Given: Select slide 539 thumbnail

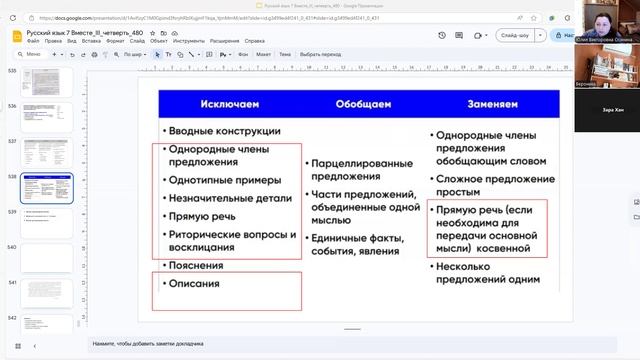Looking at the screenshot, I should click(x=47, y=223).
